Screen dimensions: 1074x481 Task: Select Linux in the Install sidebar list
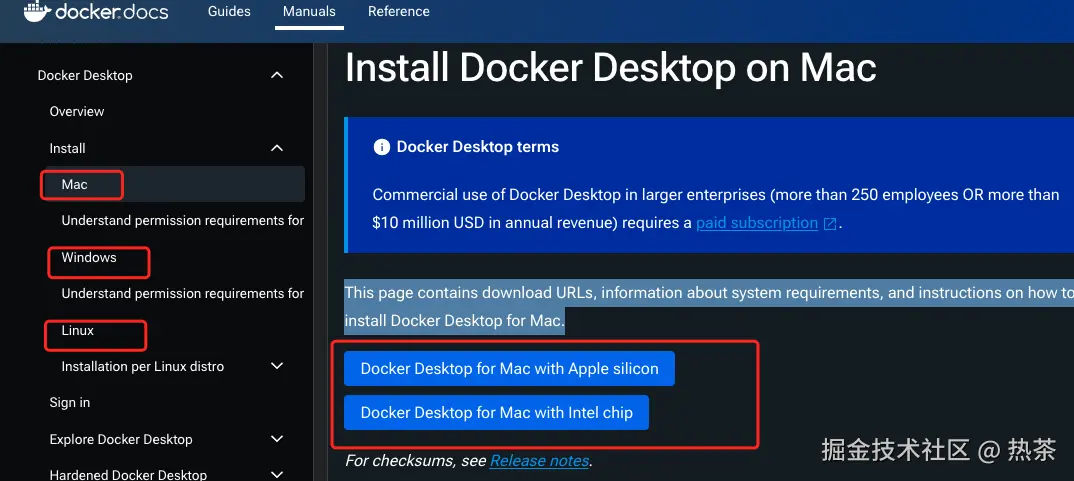77,330
